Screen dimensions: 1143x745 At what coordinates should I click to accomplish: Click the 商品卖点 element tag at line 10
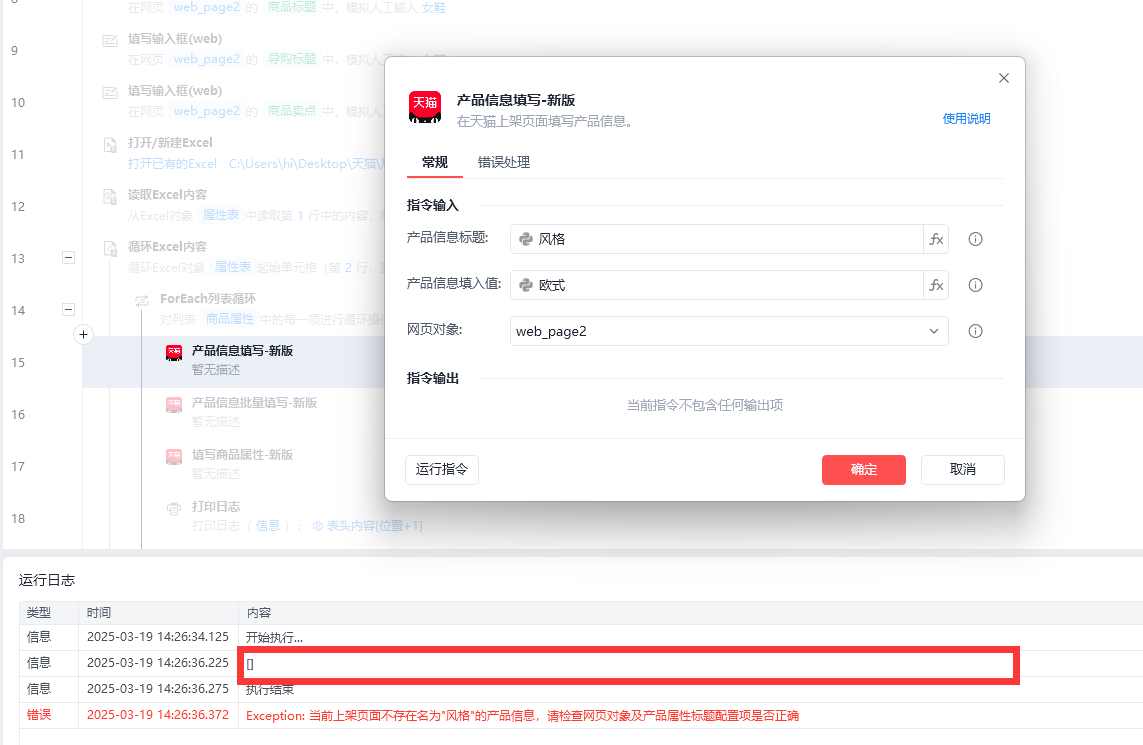pyautogui.click(x=292, y=111)
